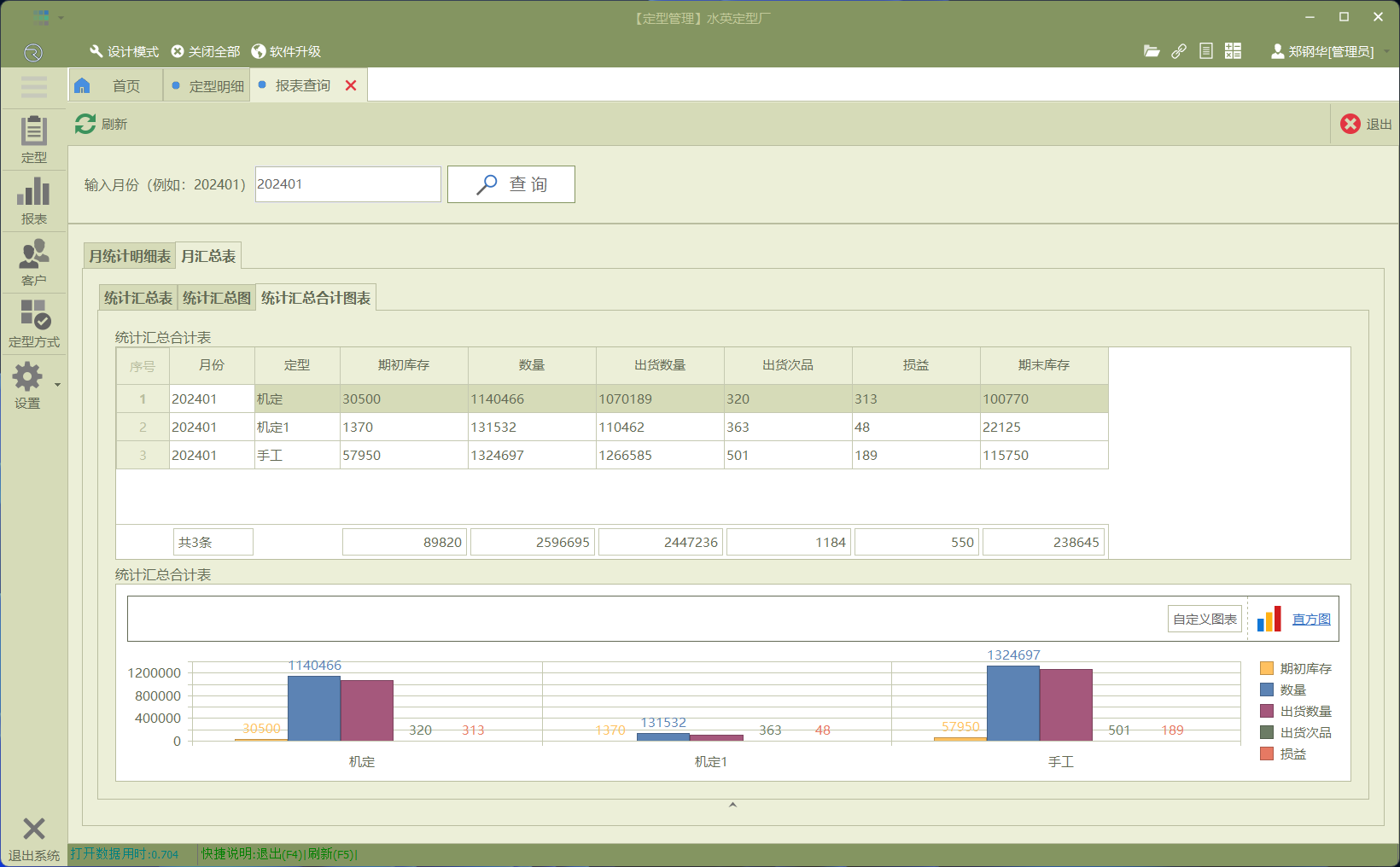1400x867 pixels.
Task: Expand arrow next to user name
Action: tap(1386, 51)
